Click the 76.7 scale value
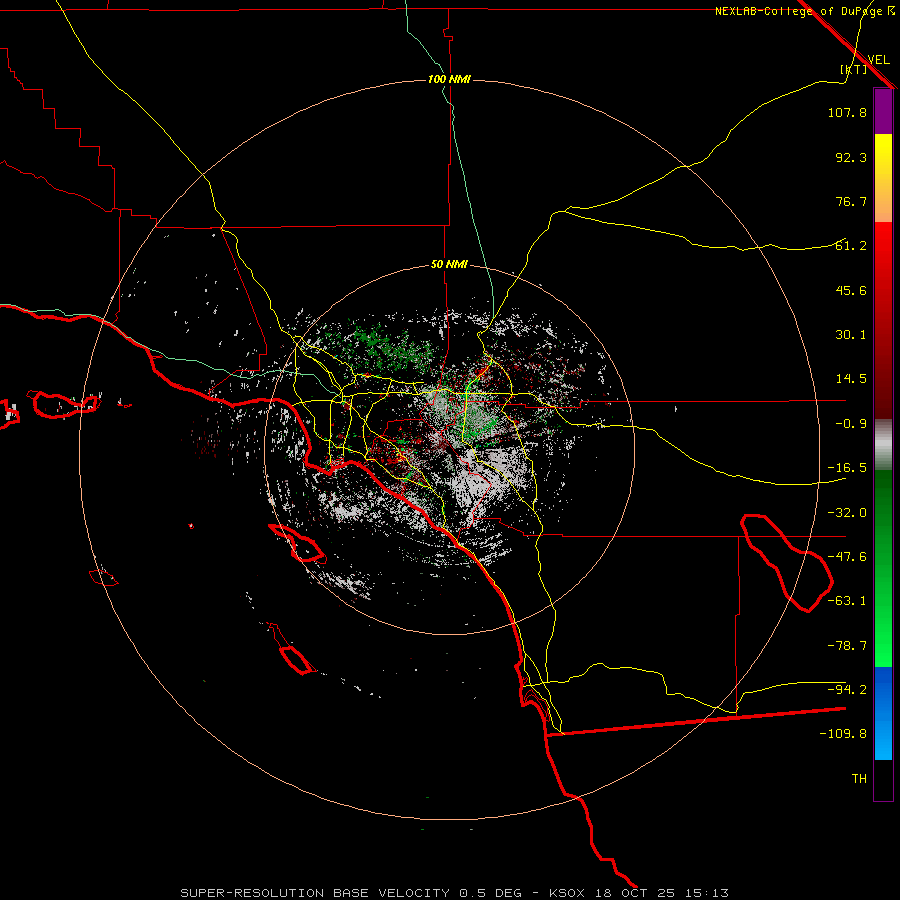 pyautogui.click(x=851, y=201)
